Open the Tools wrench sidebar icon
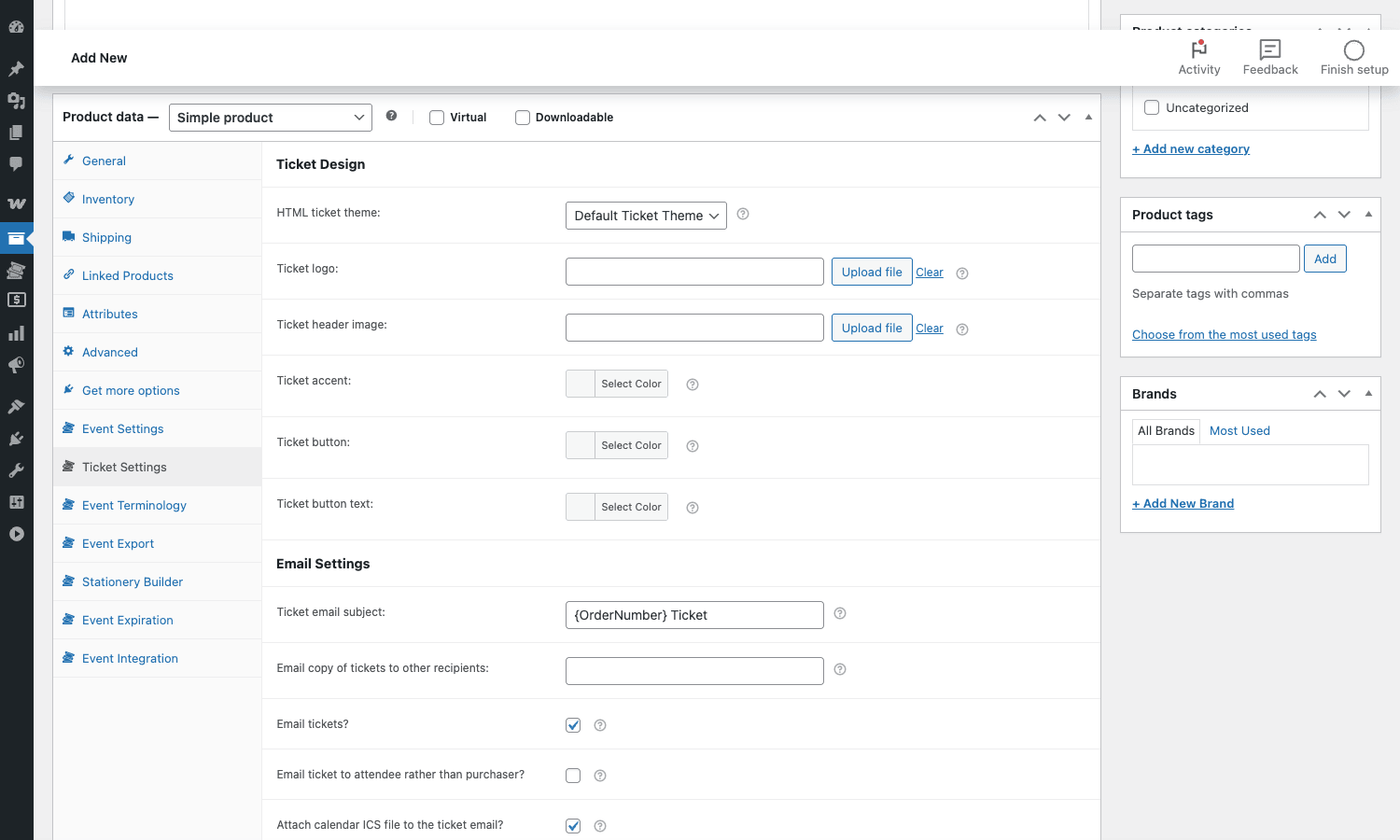 pos(16,470)
